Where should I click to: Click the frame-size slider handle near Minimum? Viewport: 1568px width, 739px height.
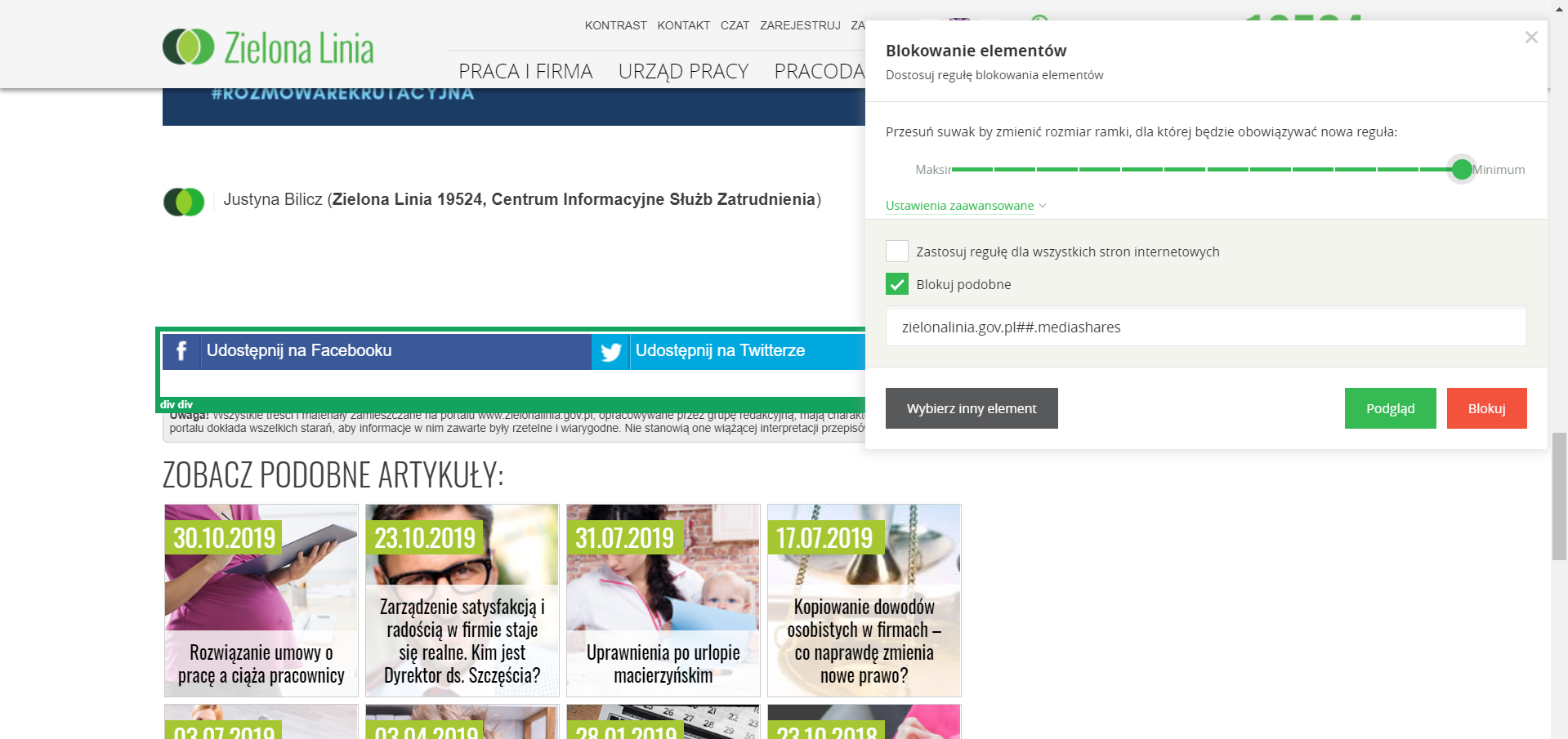(x=1461, y=170)
